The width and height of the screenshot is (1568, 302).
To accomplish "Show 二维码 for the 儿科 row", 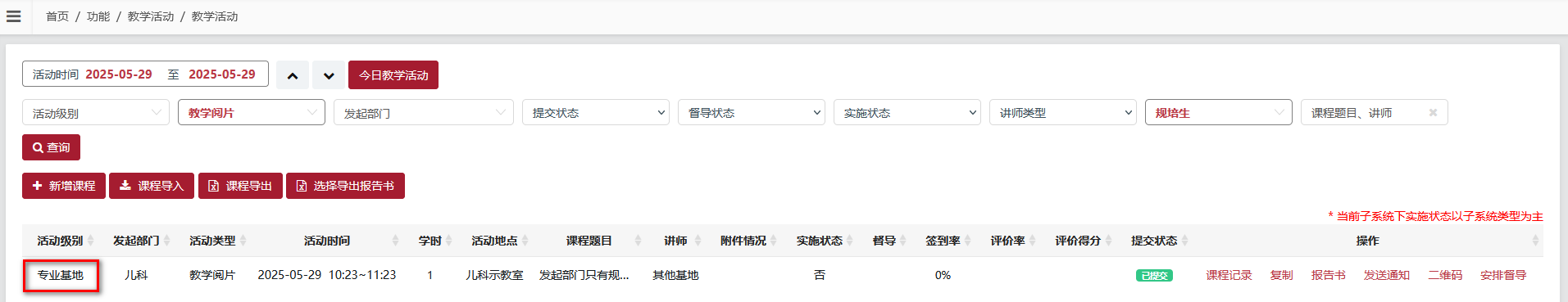I will tap(1445, 275).
